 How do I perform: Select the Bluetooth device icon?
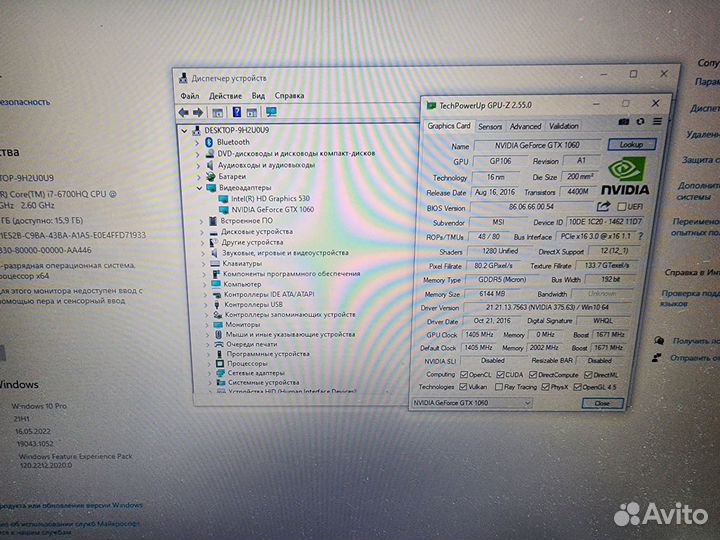pos(209,142)
